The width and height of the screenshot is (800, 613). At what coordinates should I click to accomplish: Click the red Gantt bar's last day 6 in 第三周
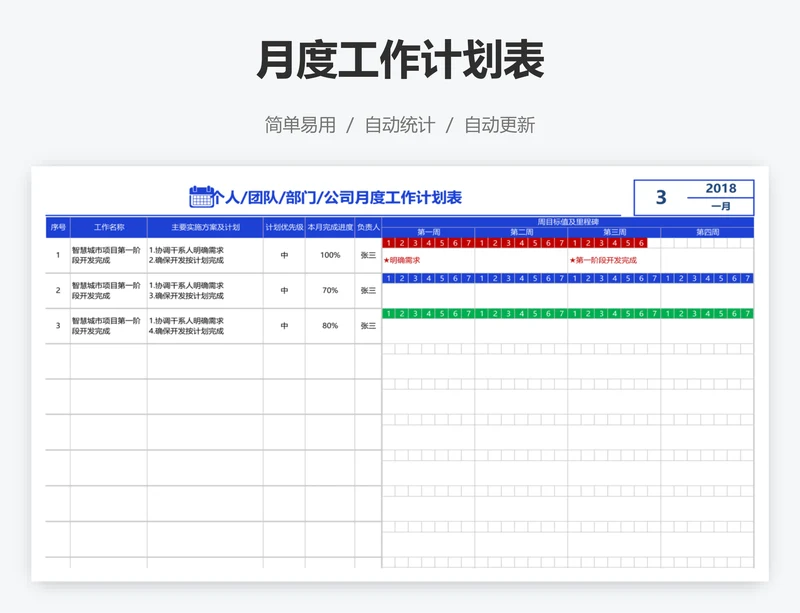tap(641, 243)
